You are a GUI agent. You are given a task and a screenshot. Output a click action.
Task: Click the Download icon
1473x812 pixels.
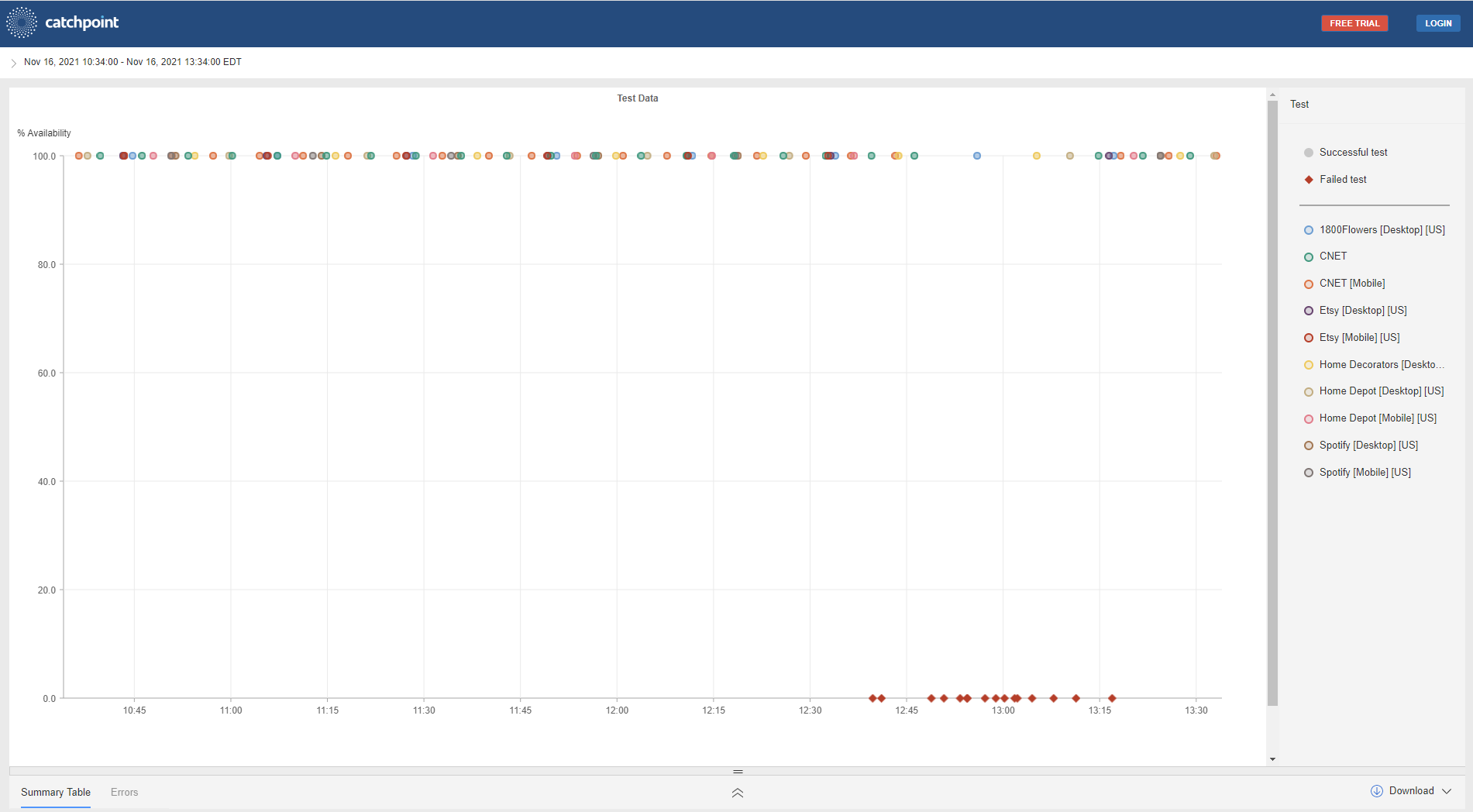(x=1377, y=791)
